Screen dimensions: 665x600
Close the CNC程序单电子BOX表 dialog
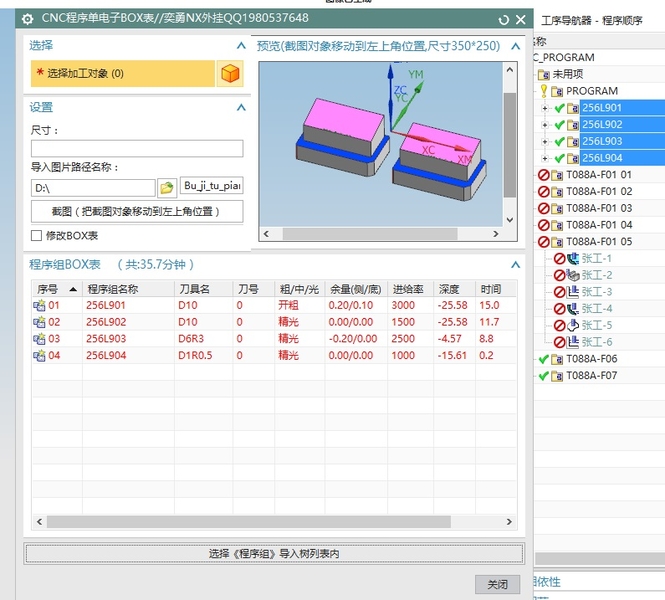click(521, 20)
